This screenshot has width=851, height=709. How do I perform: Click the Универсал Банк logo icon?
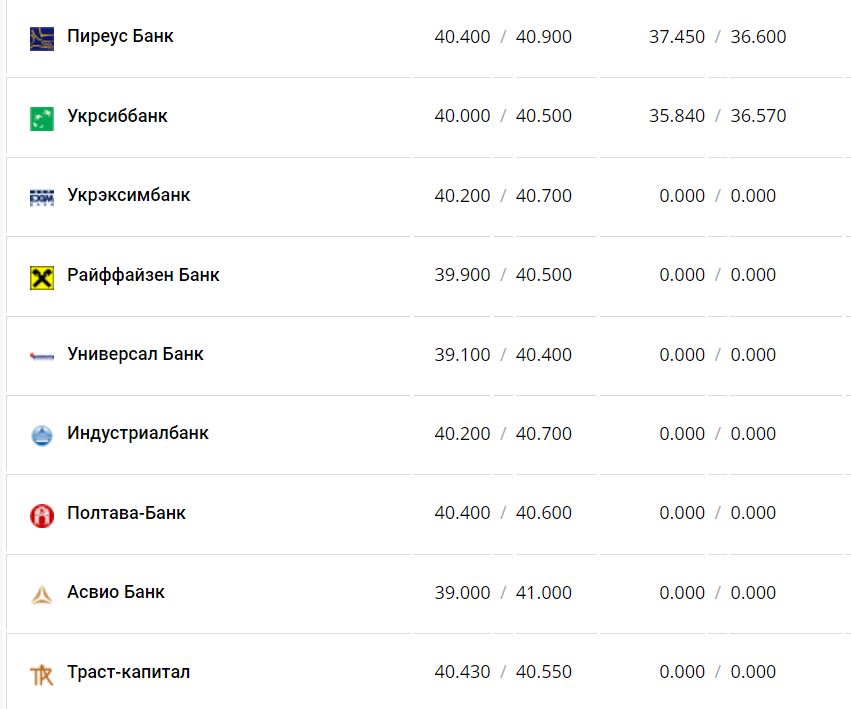(x=41, y=356)
